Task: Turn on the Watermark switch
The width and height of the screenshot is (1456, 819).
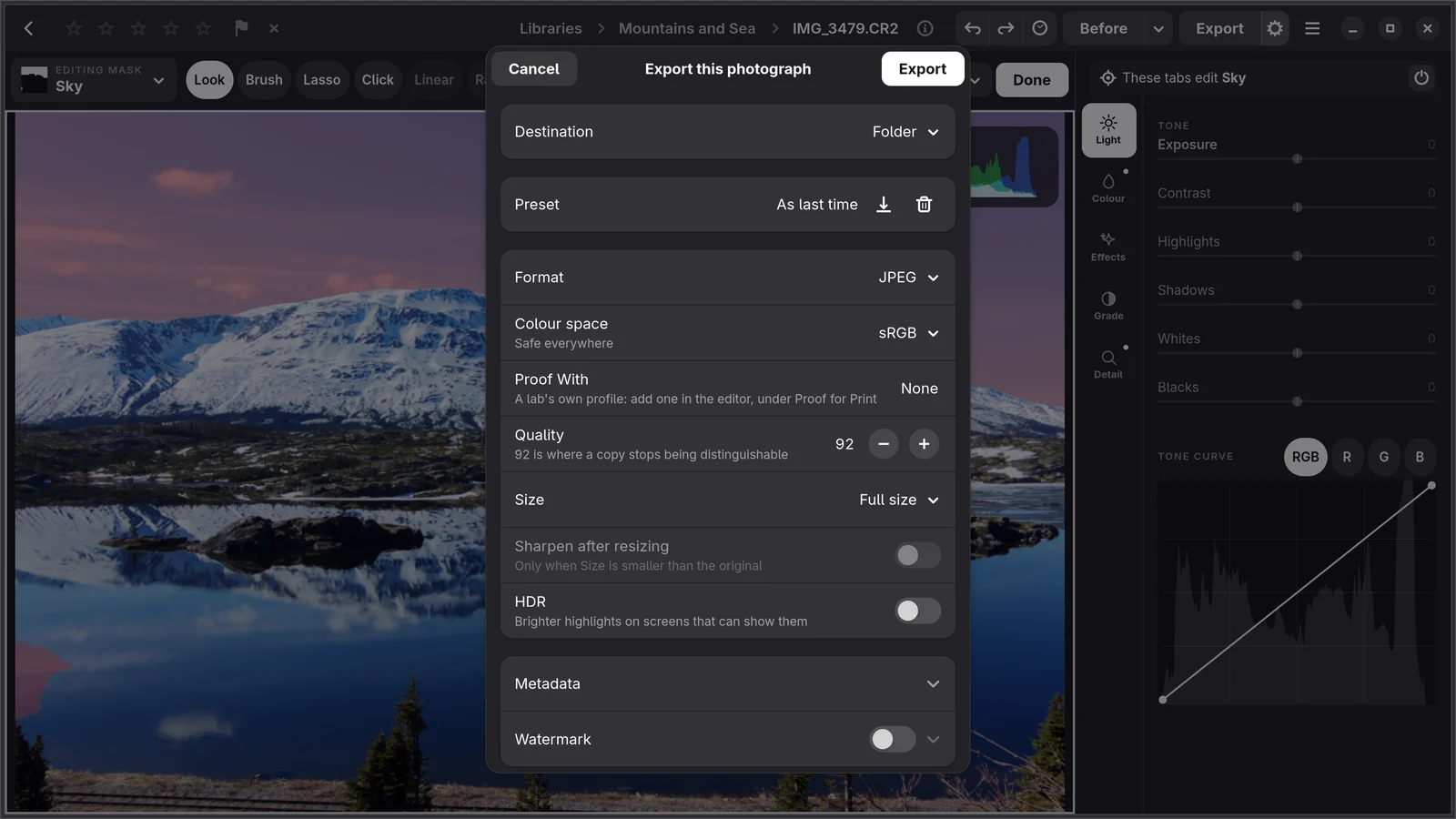Action: 892,739
